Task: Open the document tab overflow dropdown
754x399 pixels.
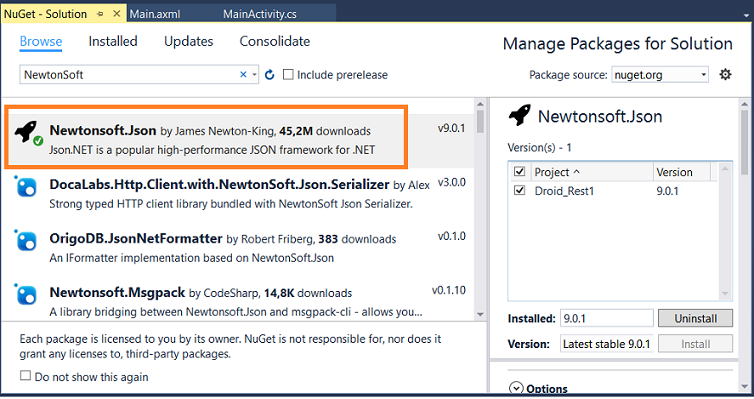Action: coord(746,15)
